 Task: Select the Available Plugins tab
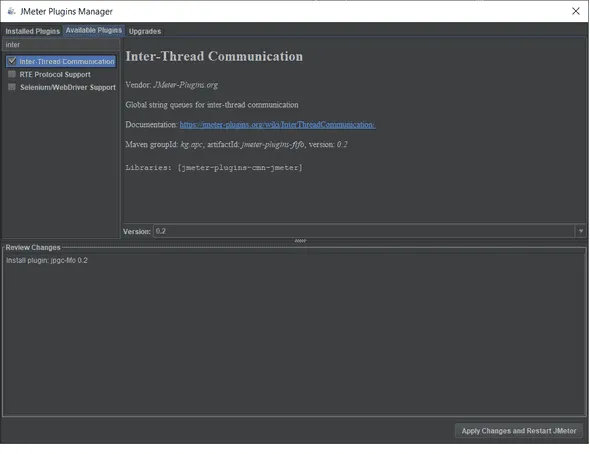pos(94,30)
